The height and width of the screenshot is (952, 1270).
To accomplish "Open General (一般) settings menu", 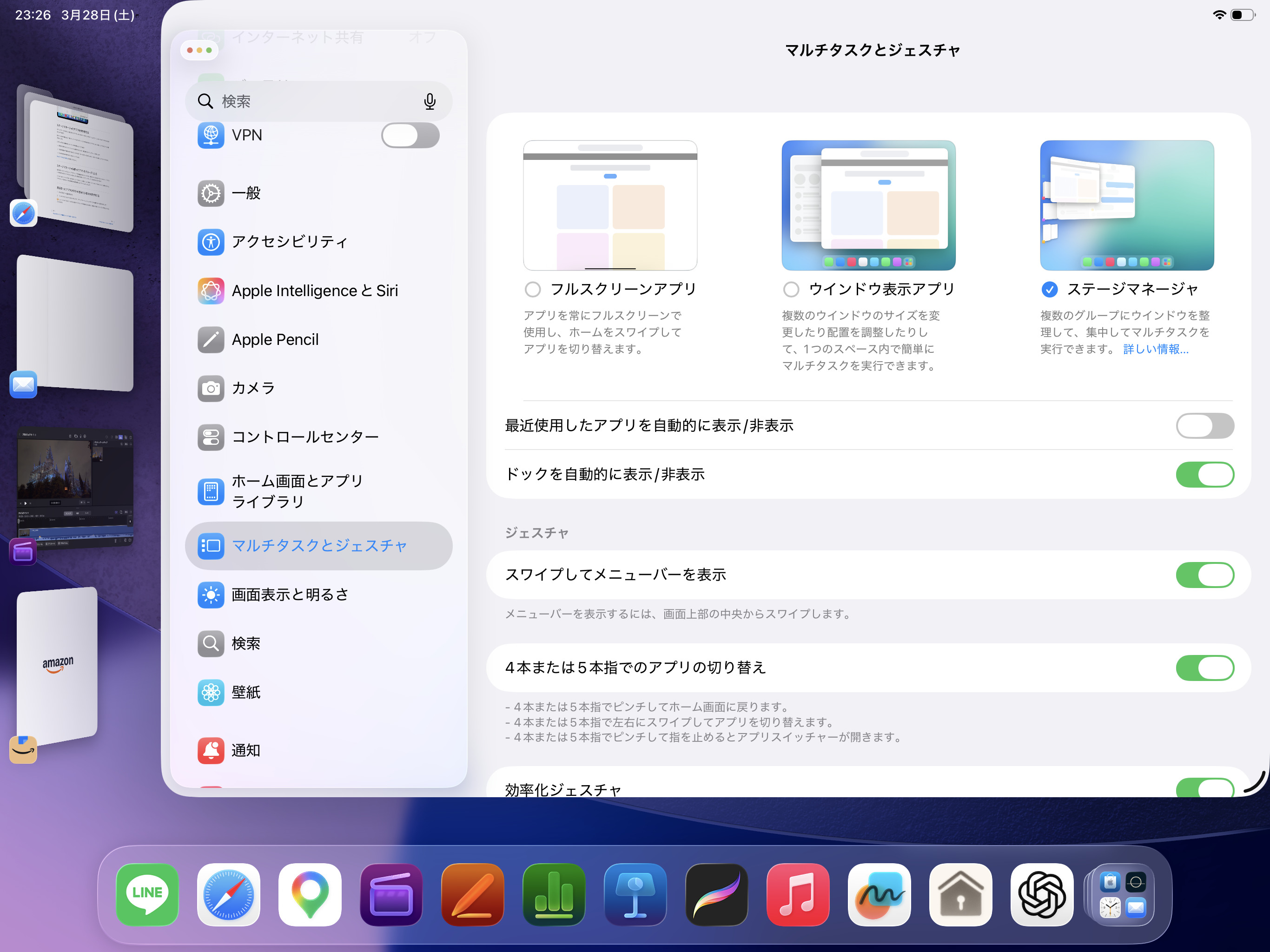I will point(246,193).
